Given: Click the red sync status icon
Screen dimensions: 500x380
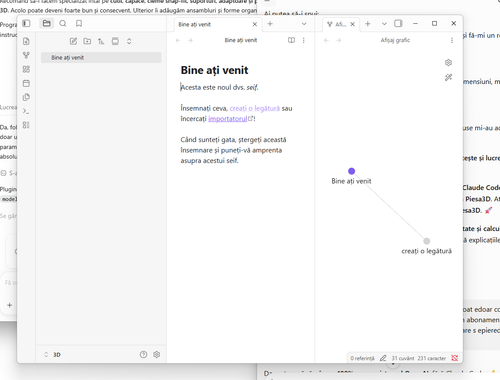Looking at the screenshot, I should [x=454, y=358].
